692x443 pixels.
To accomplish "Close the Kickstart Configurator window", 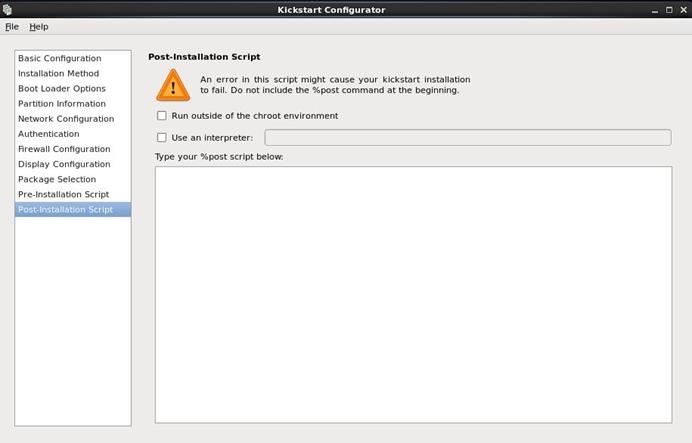I will (x=684, y=10).
